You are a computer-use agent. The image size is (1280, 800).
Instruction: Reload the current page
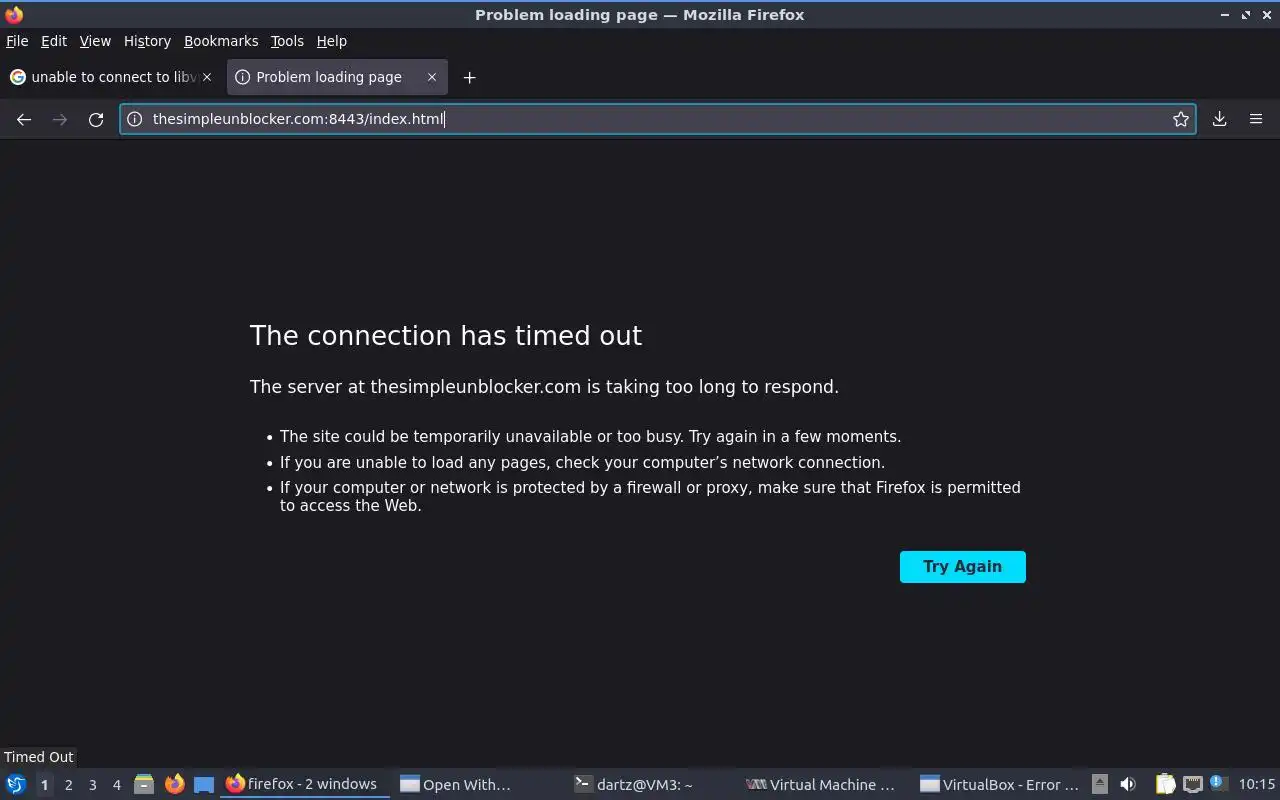(96, 119)
